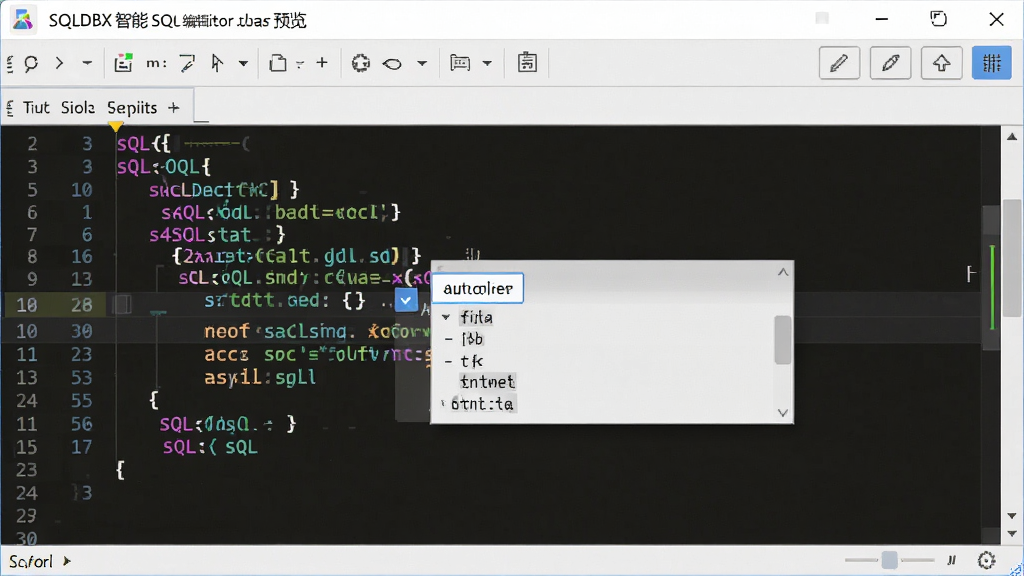This screenshot has height=576, width=1024.
Task: Click the slanted pencil-edit toolbar icon
Action: (187, 63)
